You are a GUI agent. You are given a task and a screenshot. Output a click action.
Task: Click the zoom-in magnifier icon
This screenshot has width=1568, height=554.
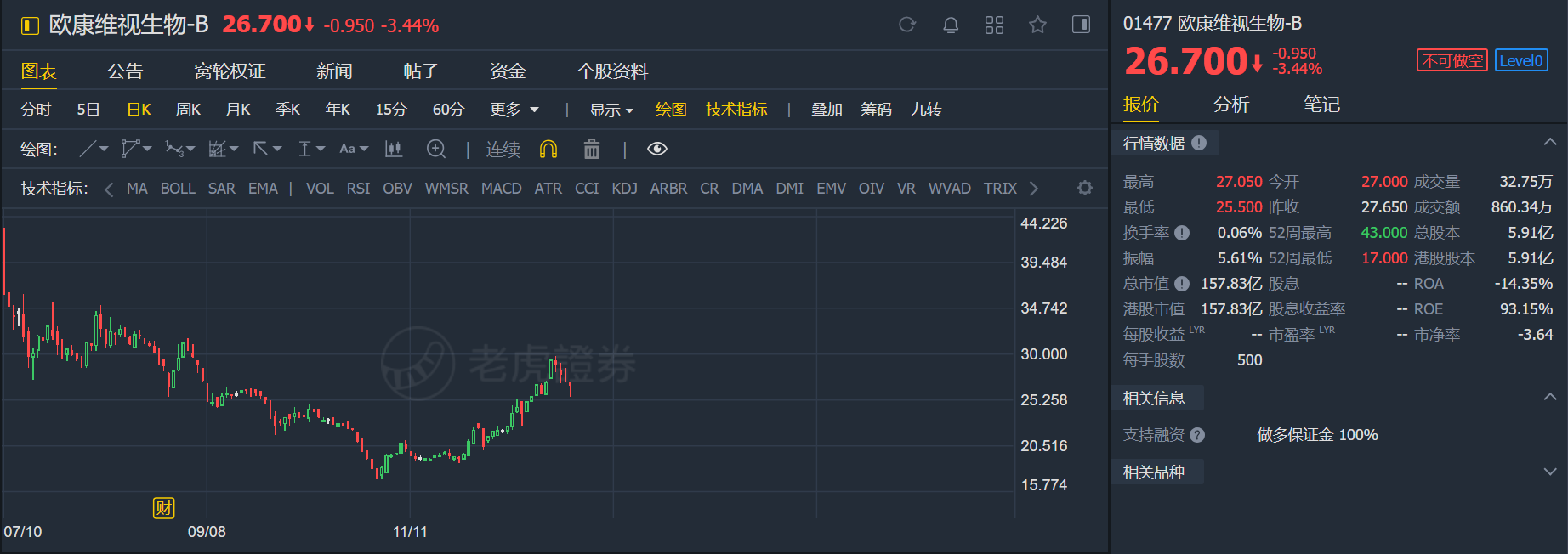pos(436,149)
